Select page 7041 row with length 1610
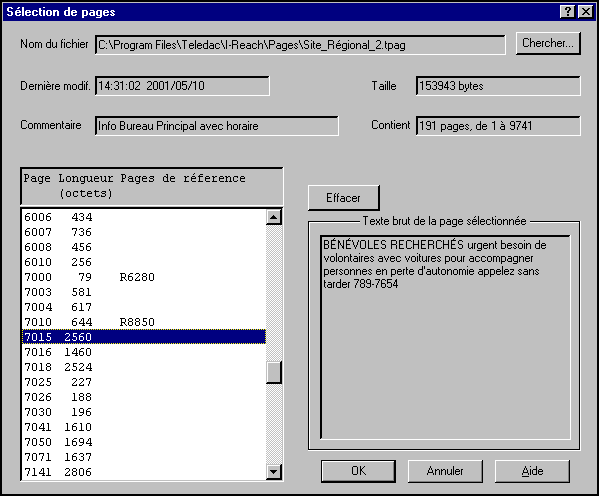 click(x=144, y=427)
